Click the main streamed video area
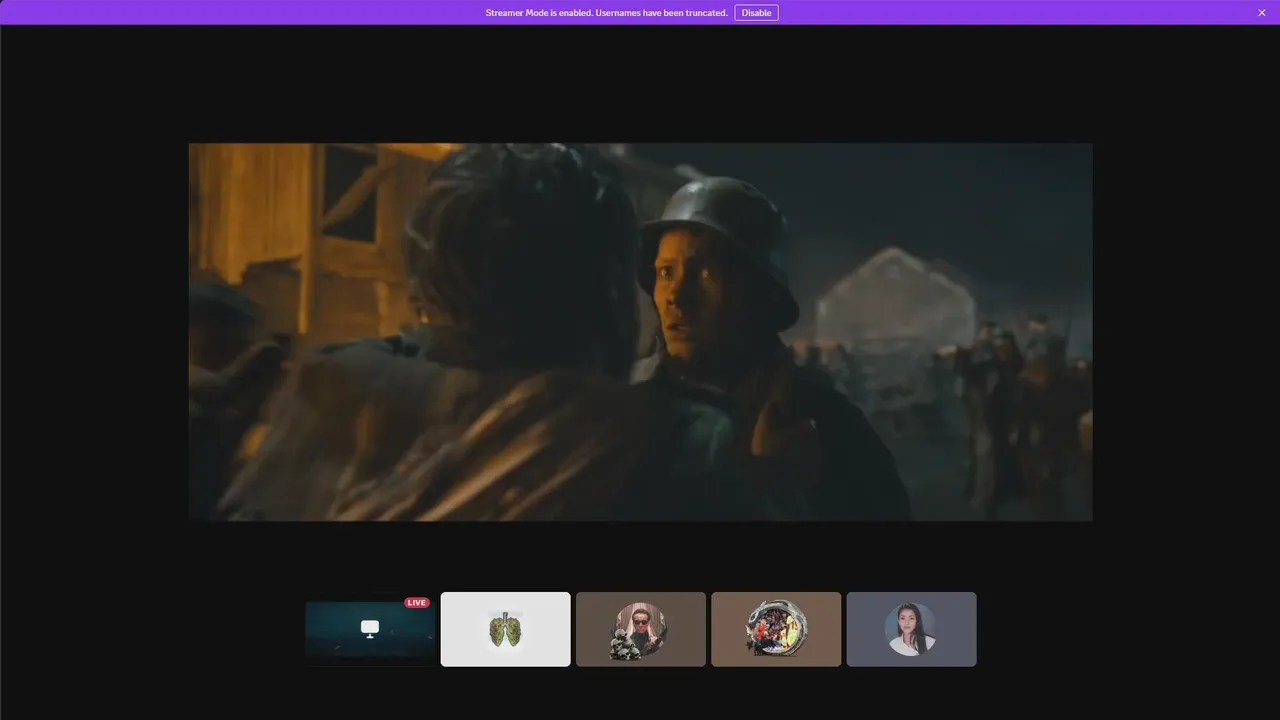 640,332
